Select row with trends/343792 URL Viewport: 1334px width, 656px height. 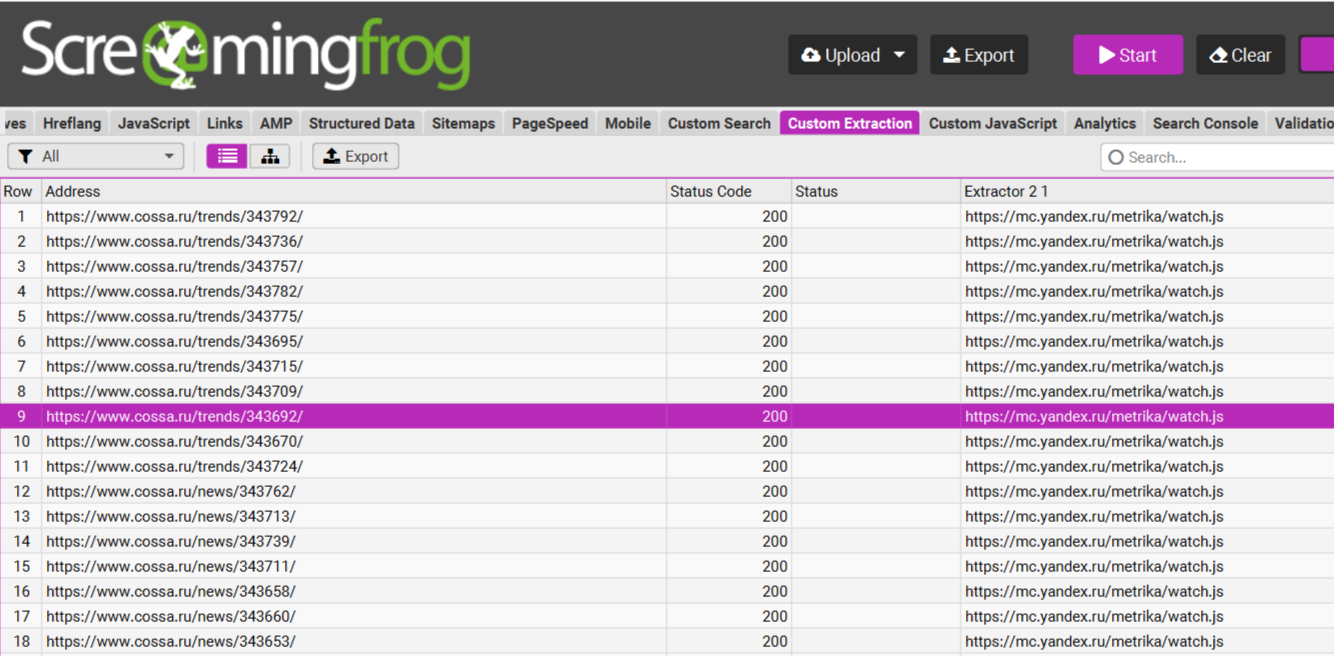(175, 216)
